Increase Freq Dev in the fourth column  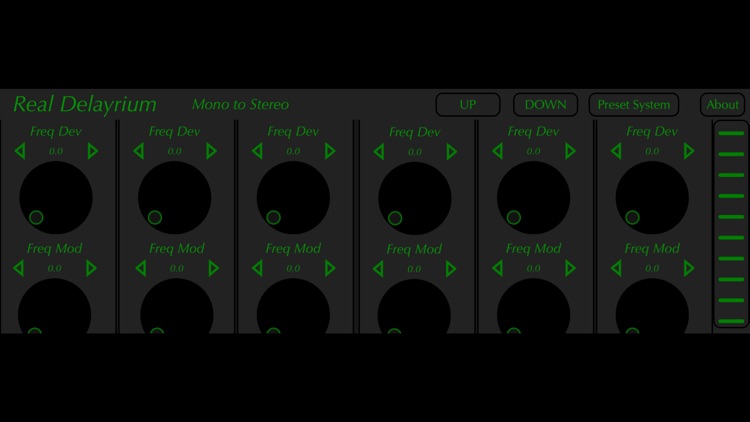[452, 152]
